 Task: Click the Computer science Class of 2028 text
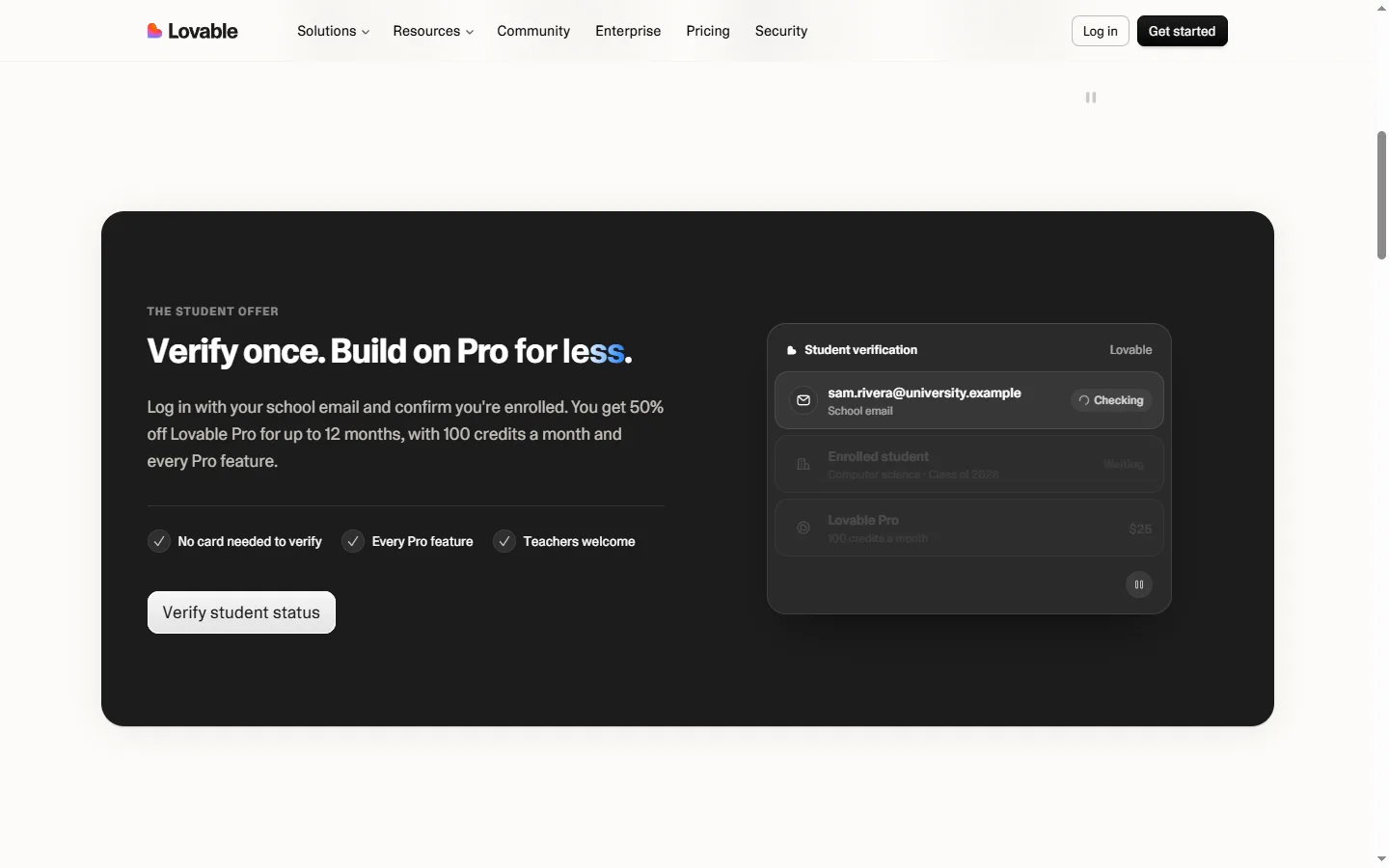[913, 475]
